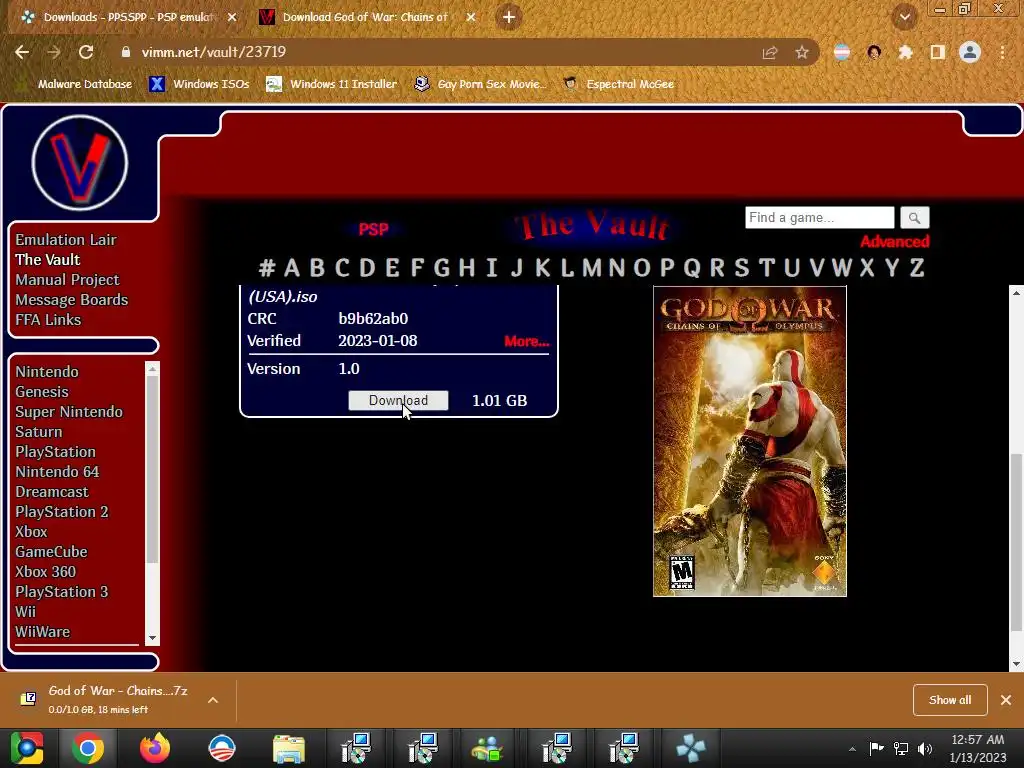
Task: Click the share page icon in address bar
Action: (x=770, y=52)
